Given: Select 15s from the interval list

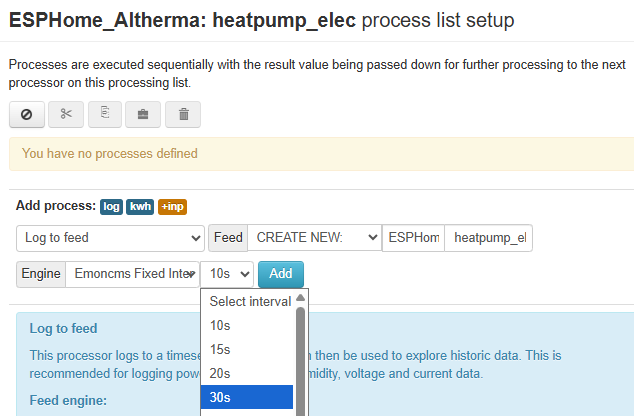Looking at the screenshot, I should pos(247,349).
